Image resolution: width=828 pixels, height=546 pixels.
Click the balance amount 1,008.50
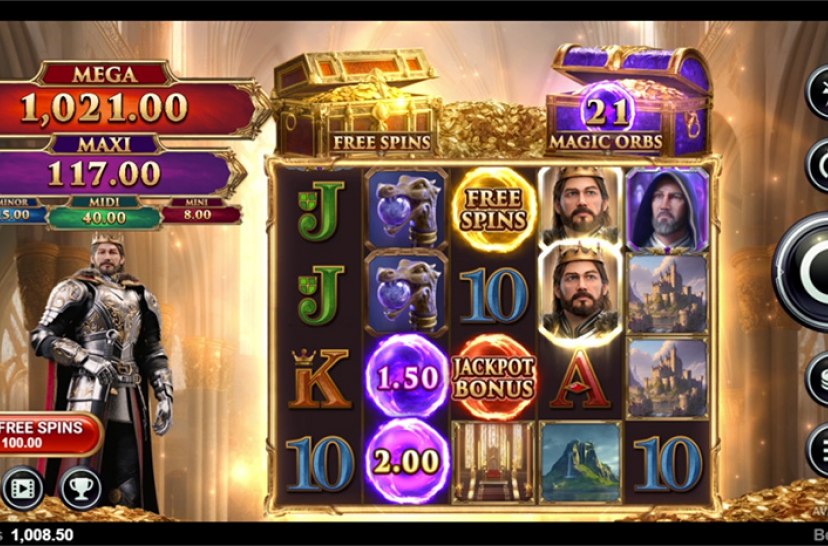42,535
